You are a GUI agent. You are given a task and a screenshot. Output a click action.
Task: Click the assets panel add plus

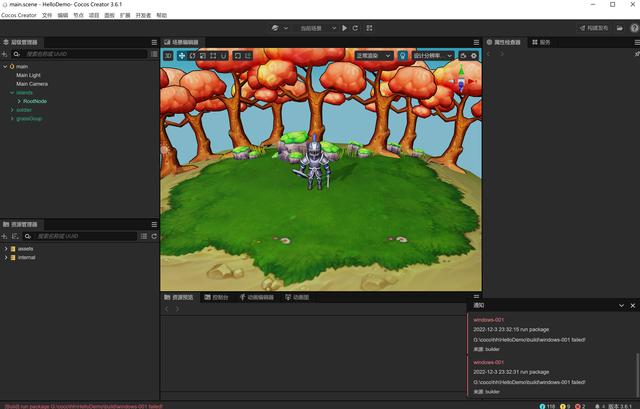coord(4,236)
